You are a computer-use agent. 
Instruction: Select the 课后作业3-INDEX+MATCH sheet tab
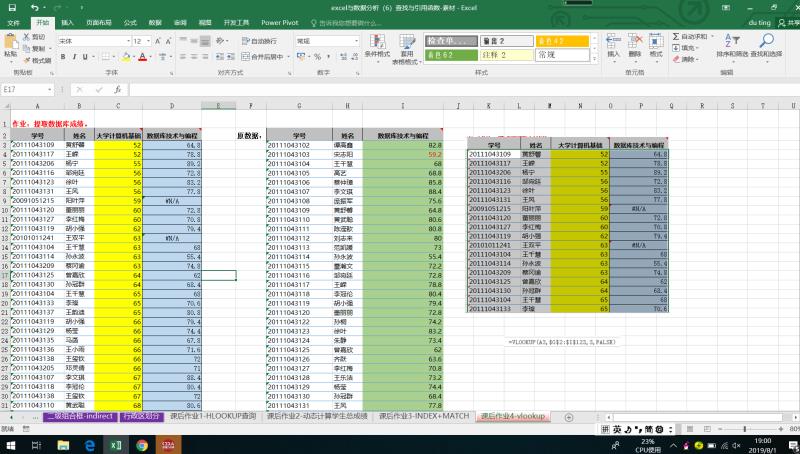coord(427,415)
